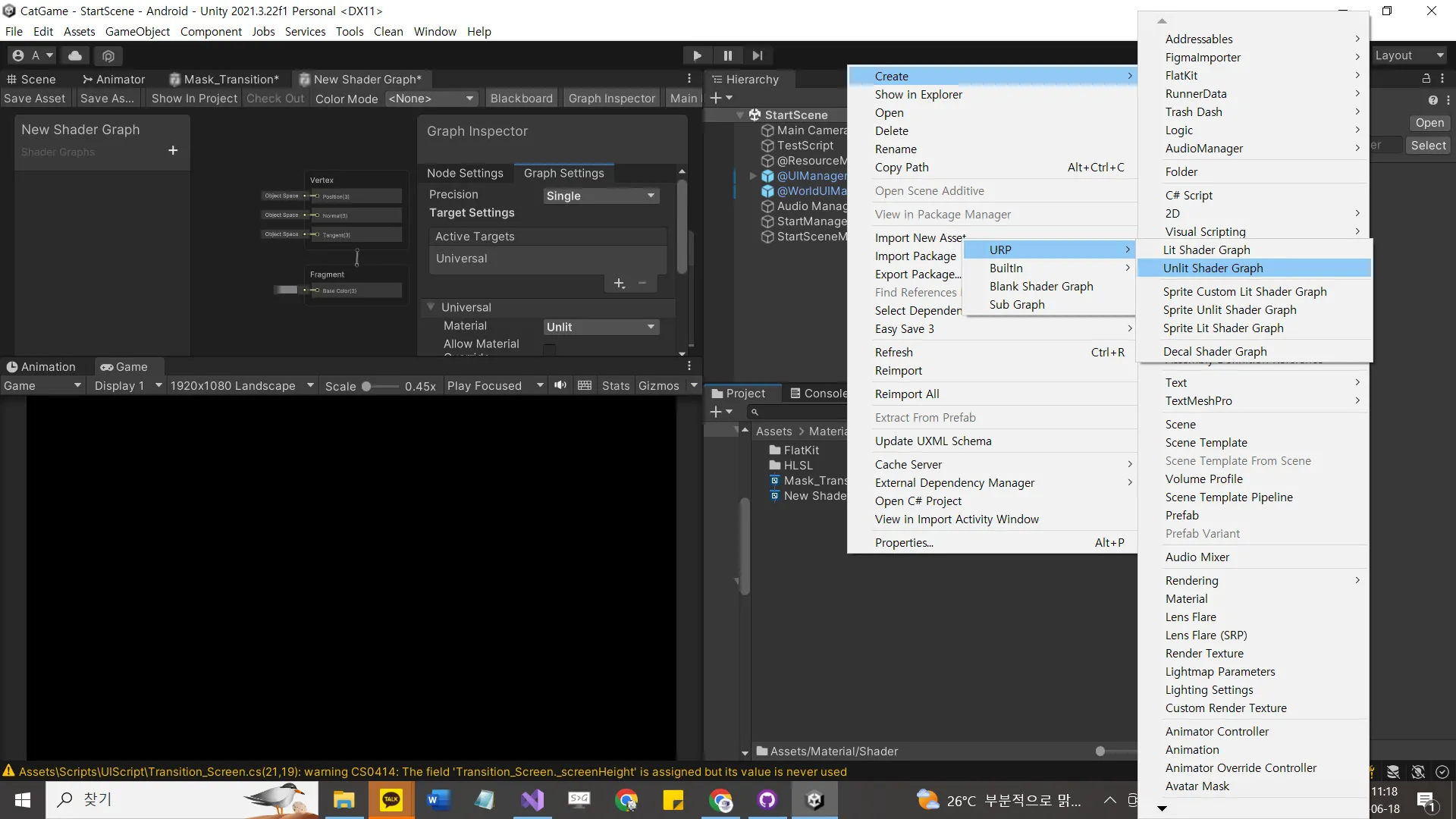
Task: Enable the Allow Material Override checkbox
Action: click(x=549, y=349)
